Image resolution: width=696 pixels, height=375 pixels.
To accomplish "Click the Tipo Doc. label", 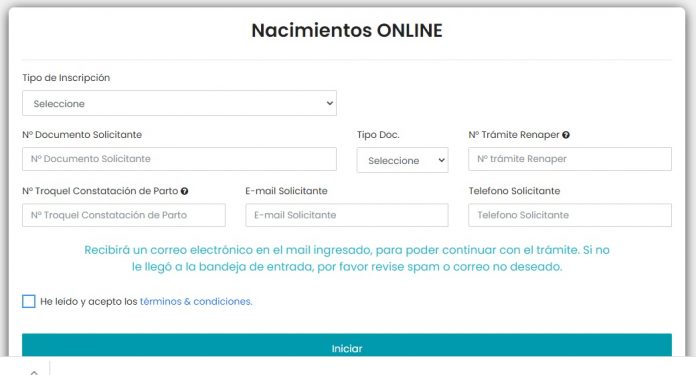I will (378, 135).
